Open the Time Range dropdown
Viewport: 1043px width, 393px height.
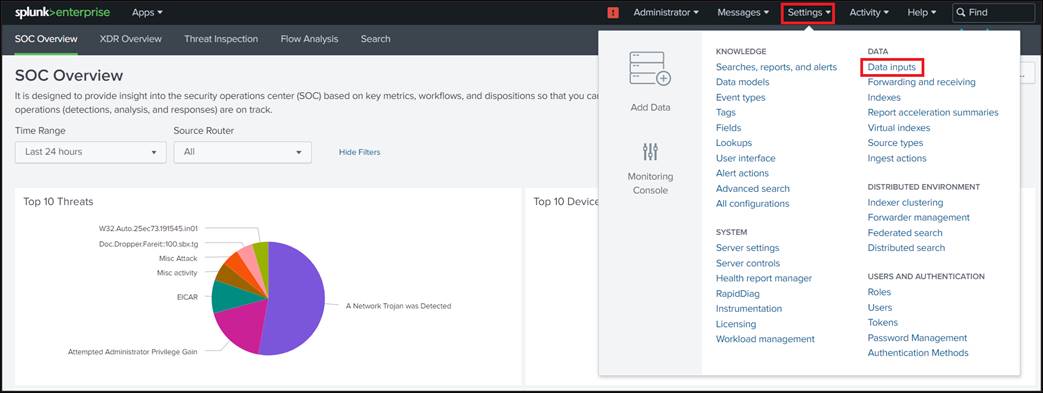pyautogui.click(x=90, y=152)
